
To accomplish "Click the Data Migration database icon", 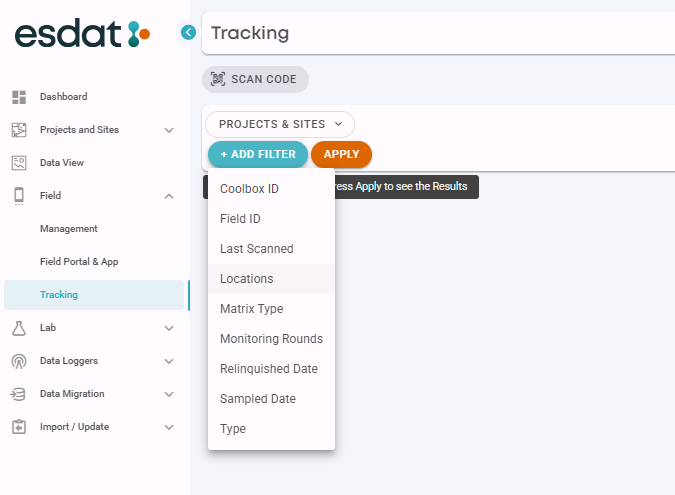I will point(18,394).
